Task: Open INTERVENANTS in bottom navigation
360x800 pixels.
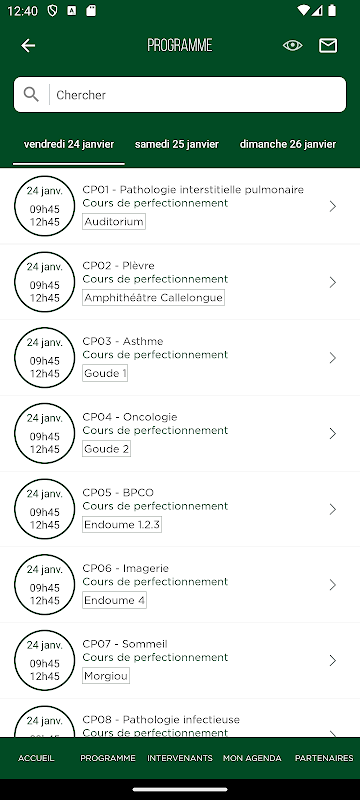Action: pyautogui.click(x=179, y=758)
